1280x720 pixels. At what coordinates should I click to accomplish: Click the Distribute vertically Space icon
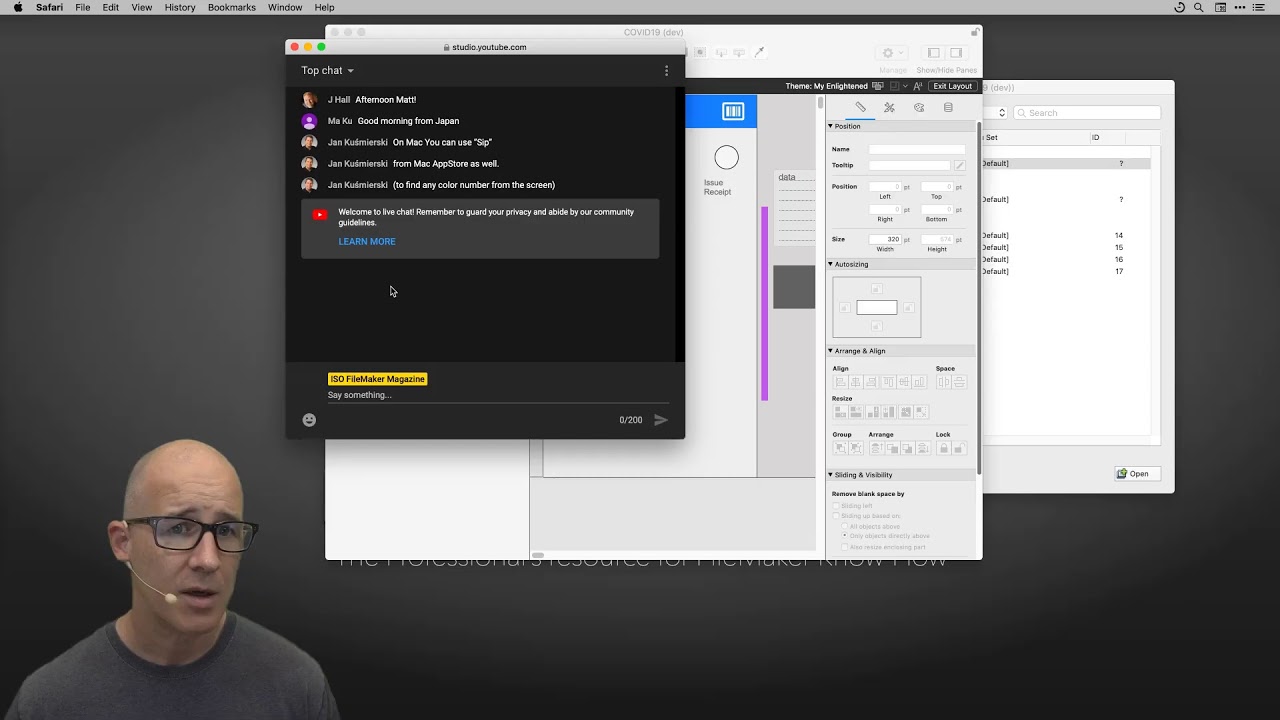(x=959, y=382)
